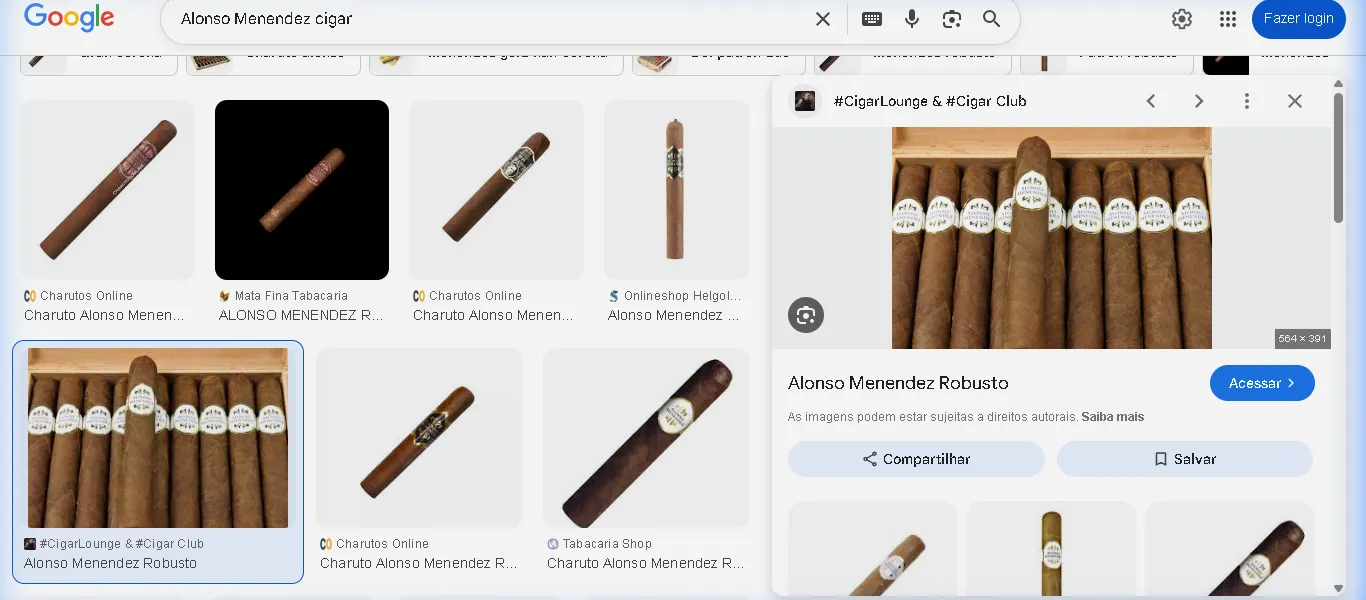Image resolution: width=1366 pixels, height=600 pixels.
Task: Click in the search input field
Action: [x=490, y=19]
